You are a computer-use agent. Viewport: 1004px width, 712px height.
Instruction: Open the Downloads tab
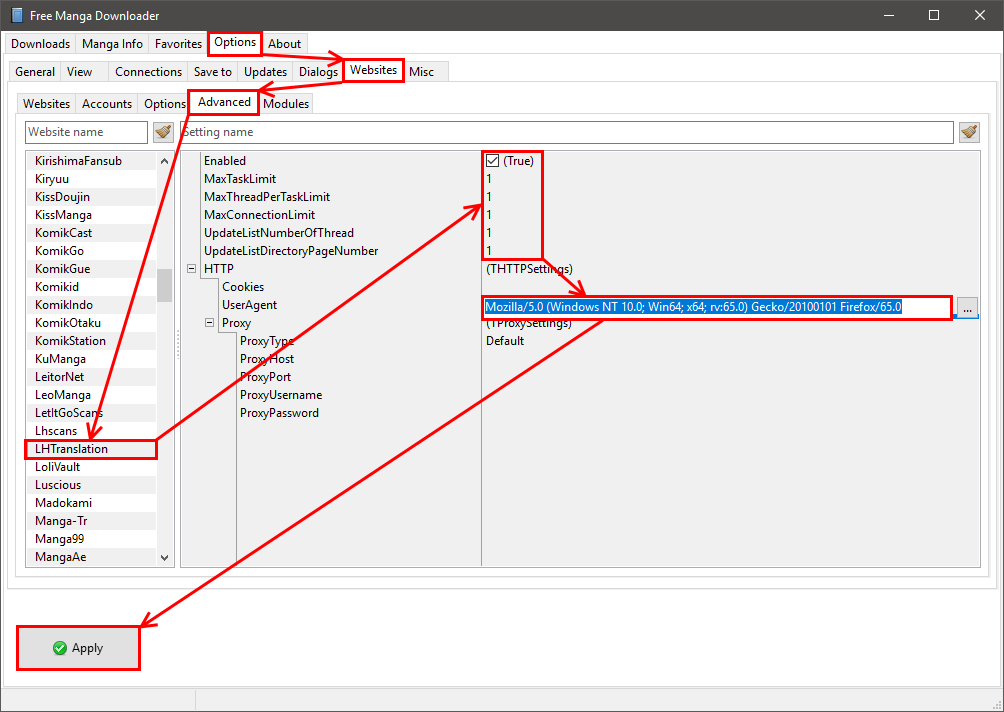coord(40,44)
